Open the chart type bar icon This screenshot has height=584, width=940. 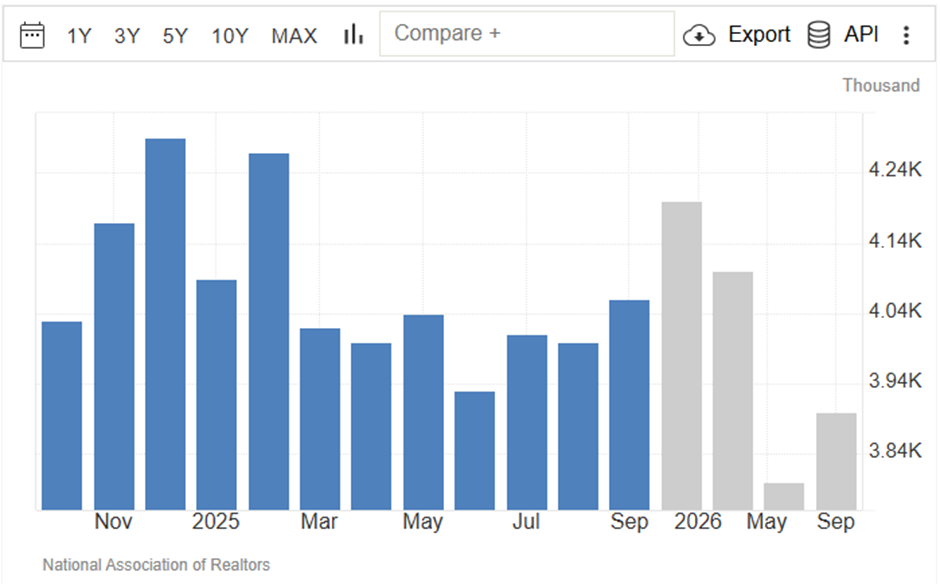point(353,34)
